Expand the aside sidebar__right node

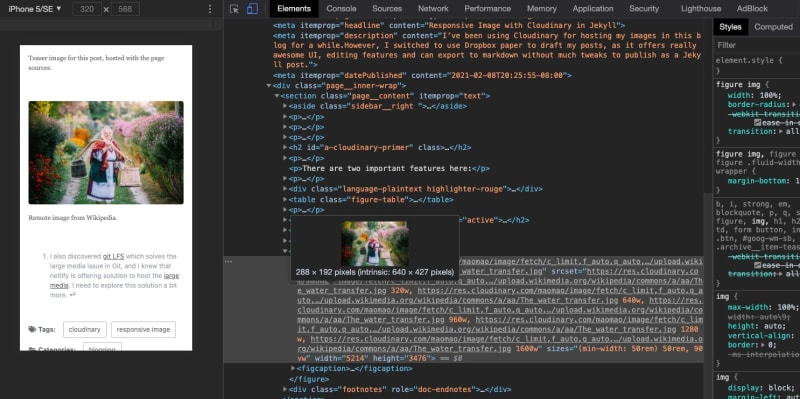tap(285, 106)
